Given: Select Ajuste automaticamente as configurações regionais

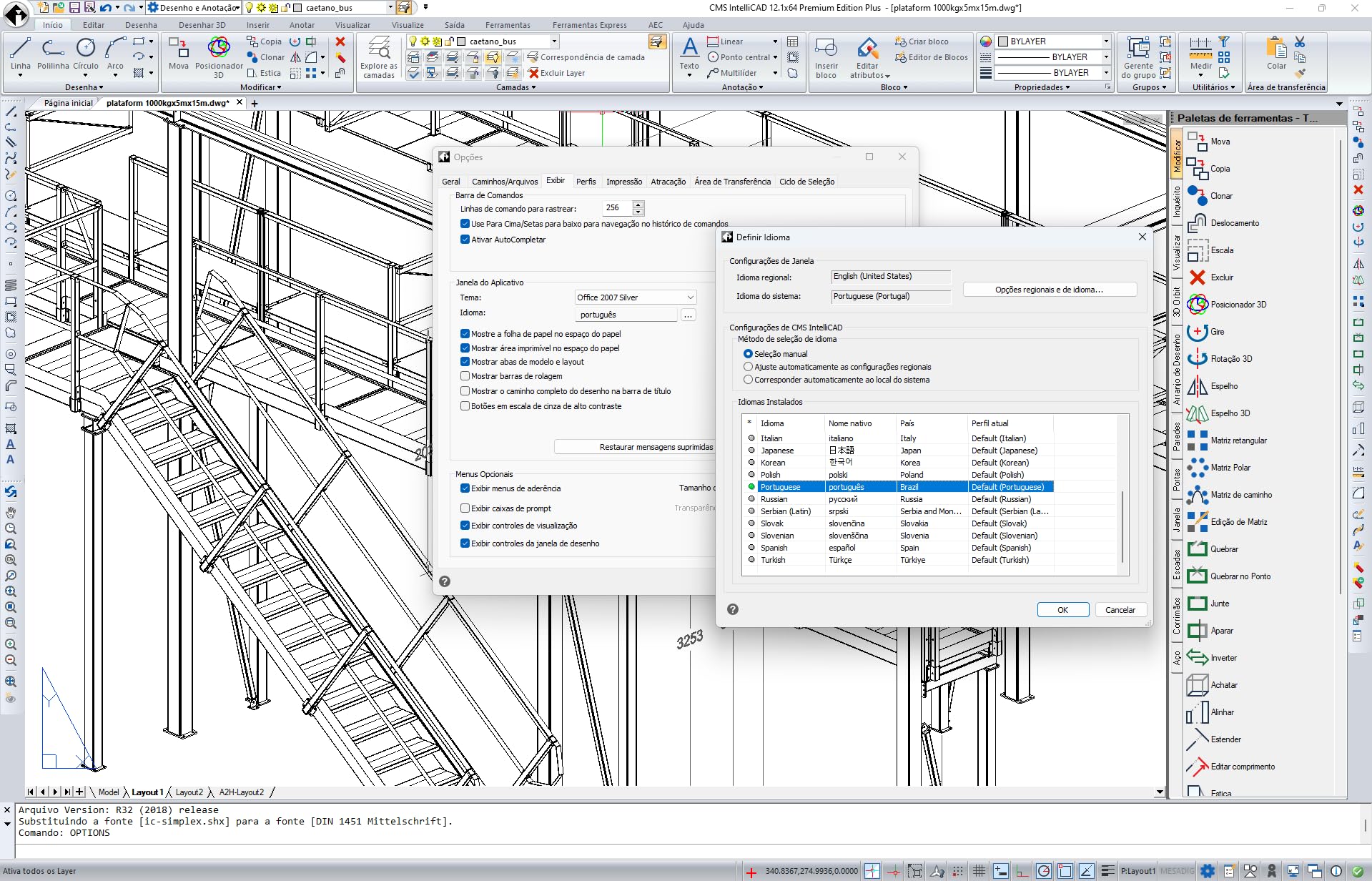Looking at the screenshot, I should click(748, 367).
